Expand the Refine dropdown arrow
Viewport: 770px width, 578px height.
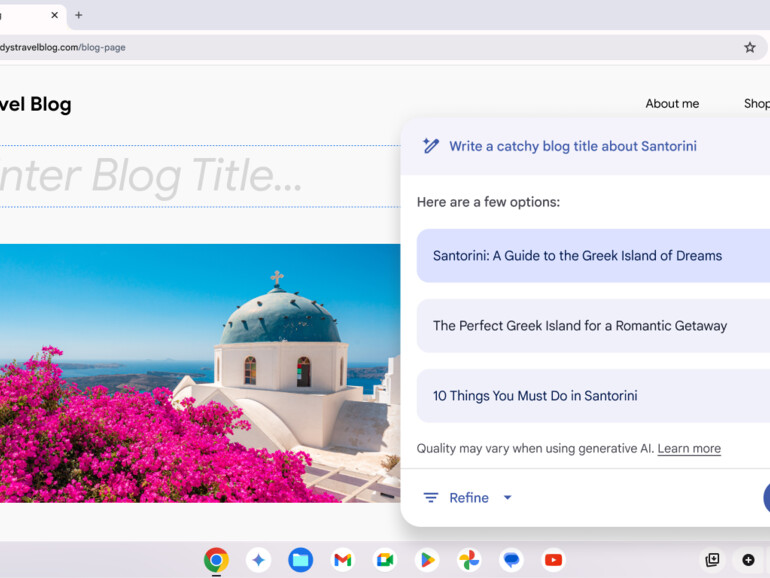[508, 498]
